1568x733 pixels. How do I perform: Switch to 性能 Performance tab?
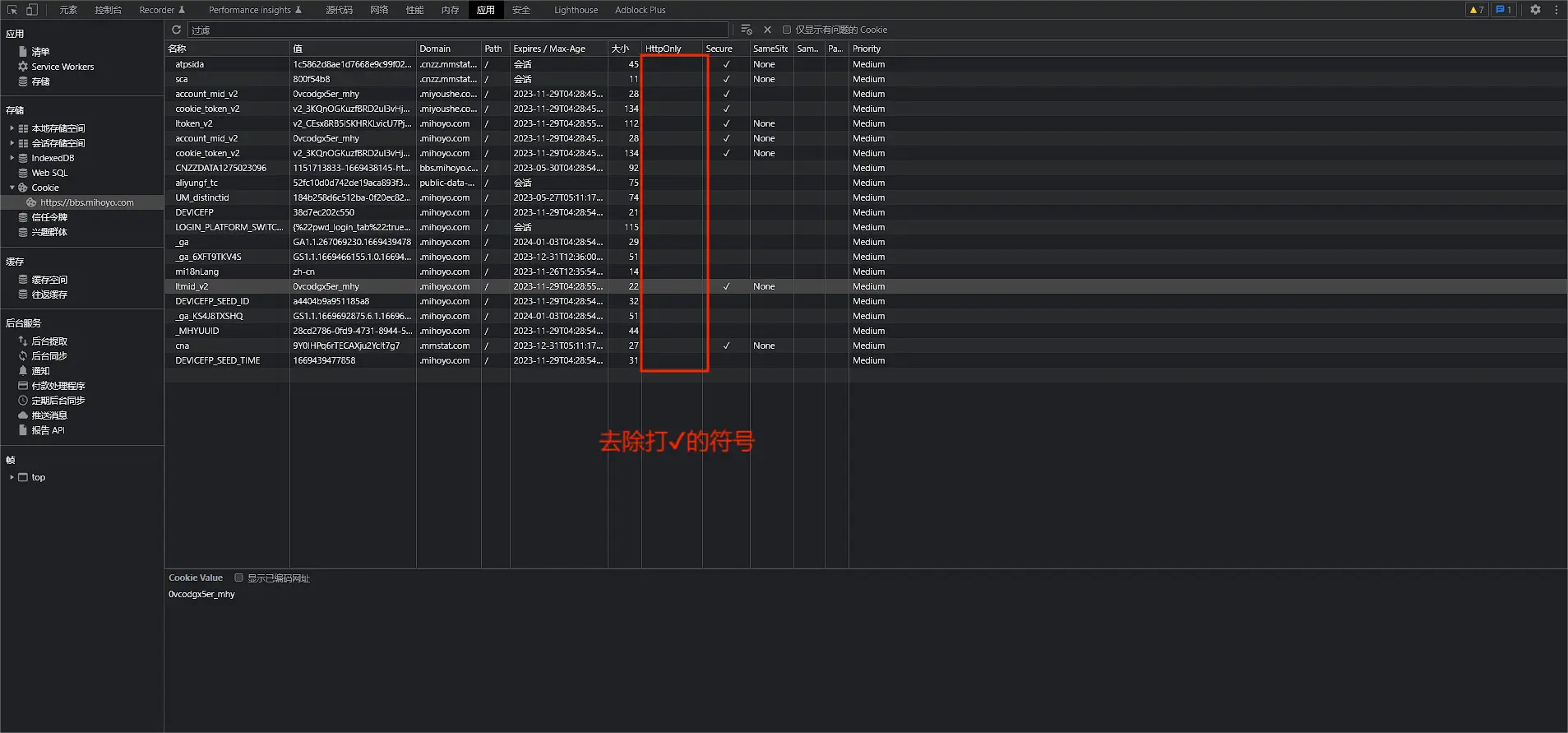pyautogui.click(x=414, y=10)
